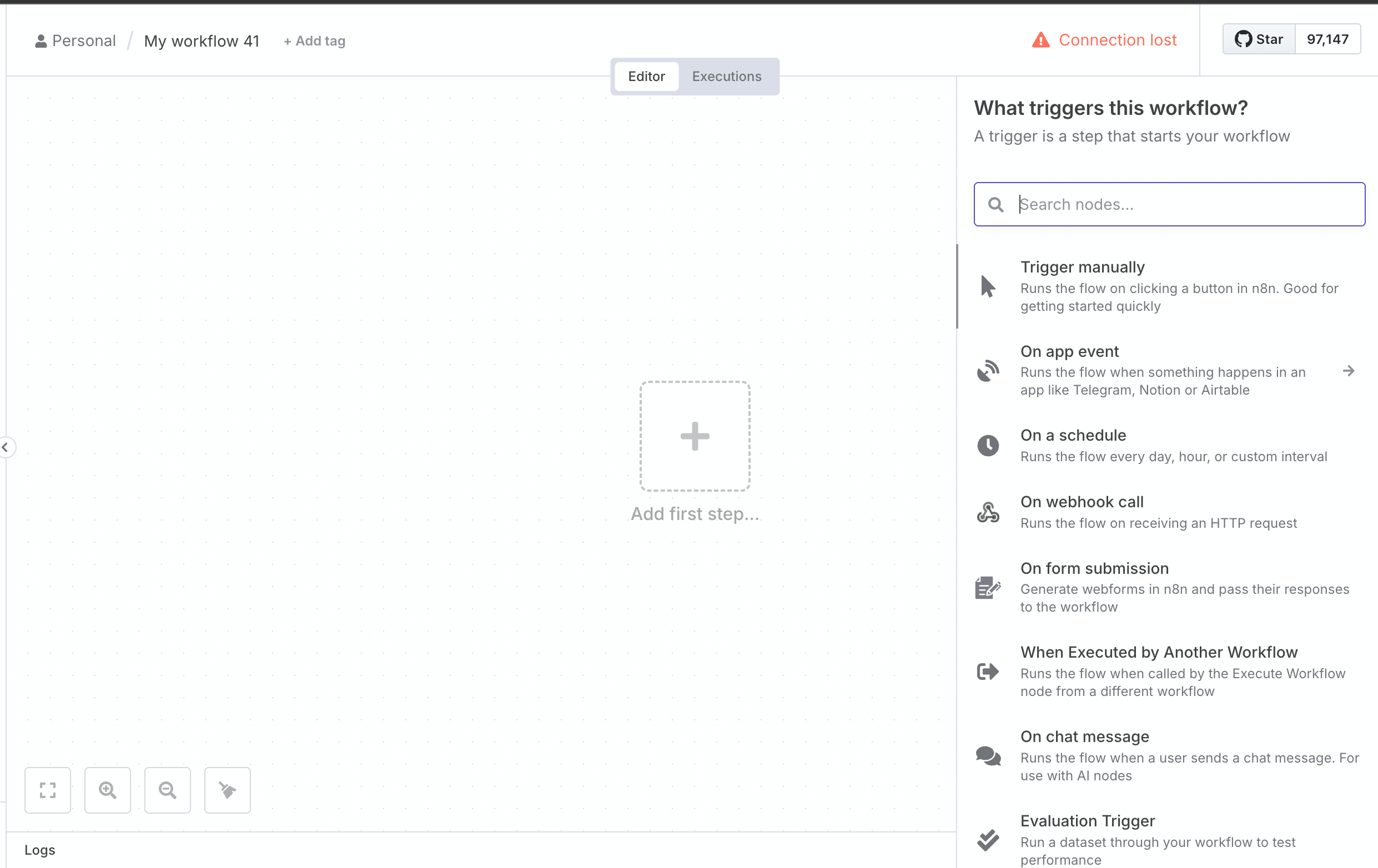The height and width of the screenshot is (868, 1378).
Task: Switch to the Executions tab
Action: click(x=726, y=76)
